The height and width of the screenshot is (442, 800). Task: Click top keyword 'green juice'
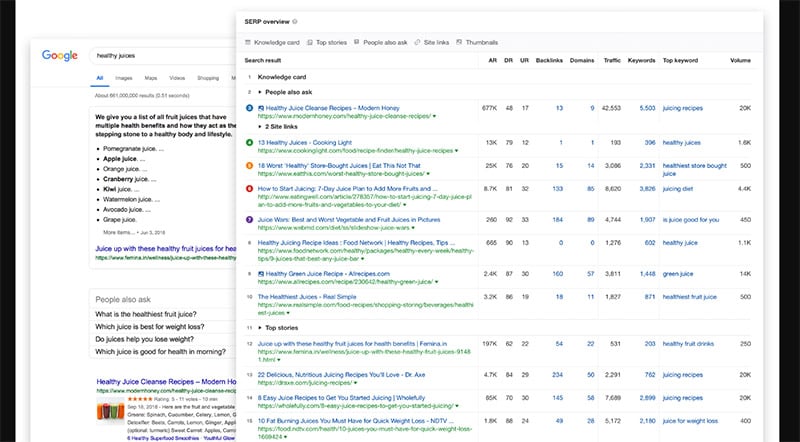[x=678, y=274]
